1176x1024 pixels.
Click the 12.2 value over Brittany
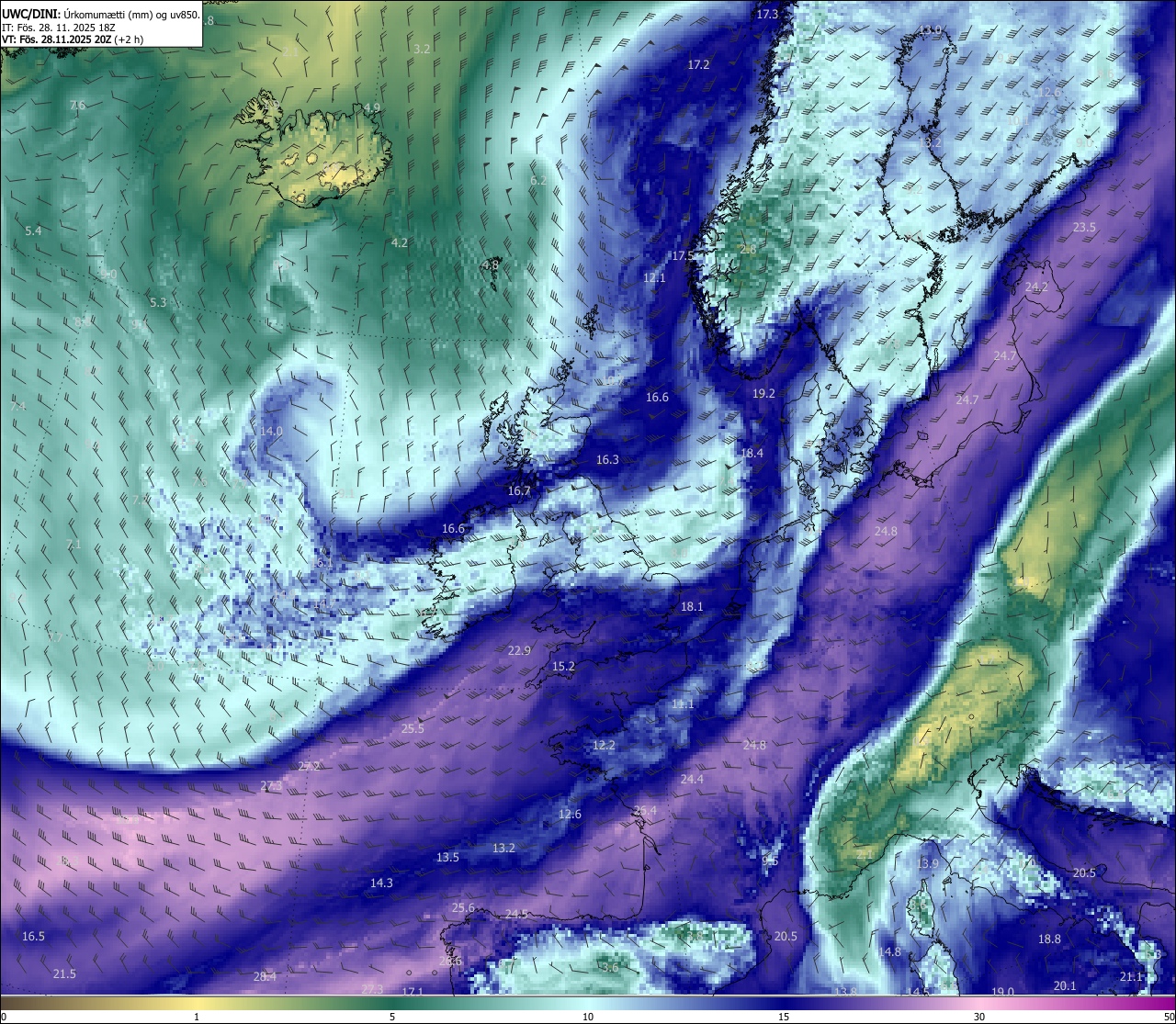click(x=604, y=745)
